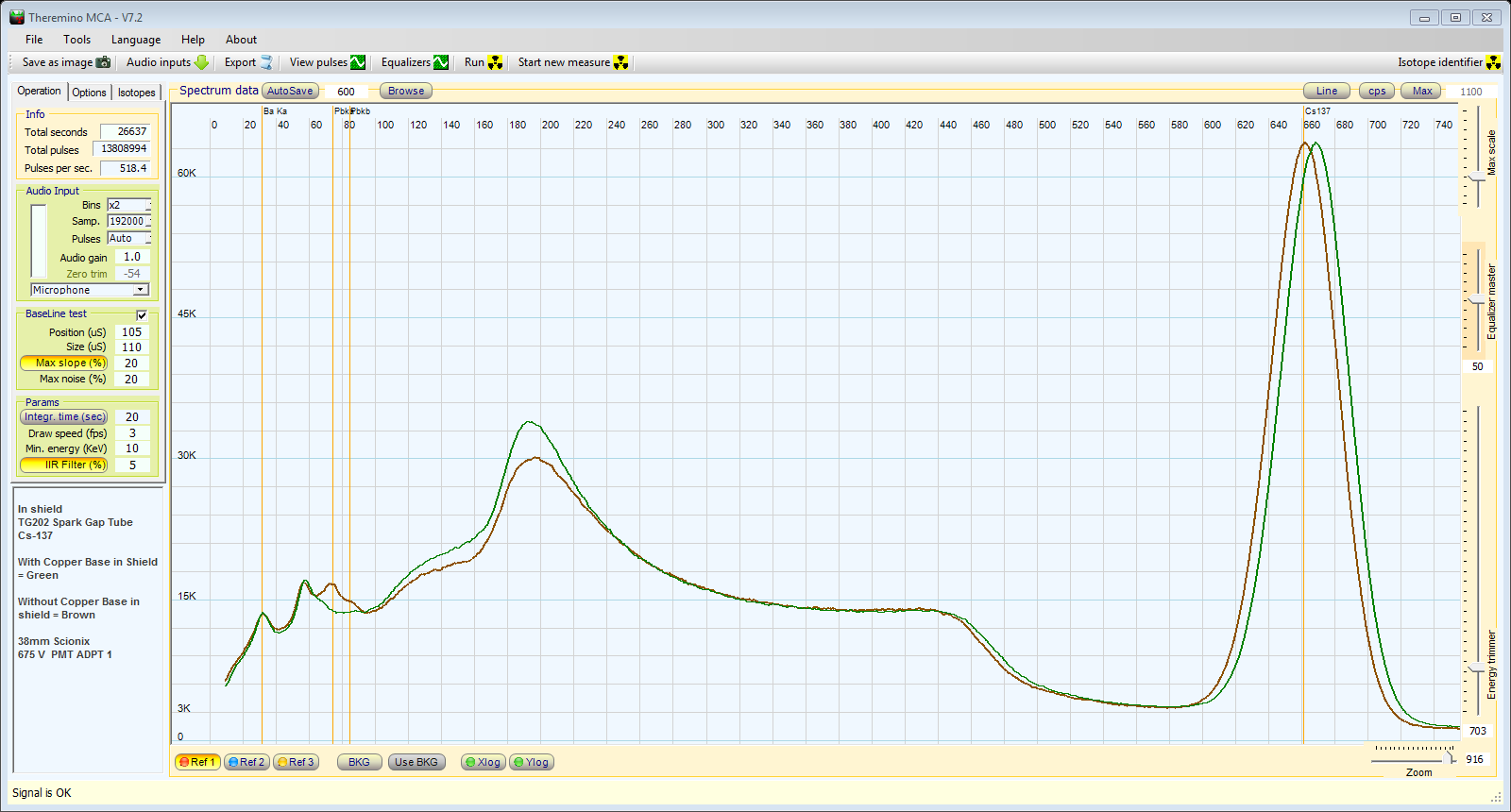Switch to the Isotopes tab

coord(136,93)
